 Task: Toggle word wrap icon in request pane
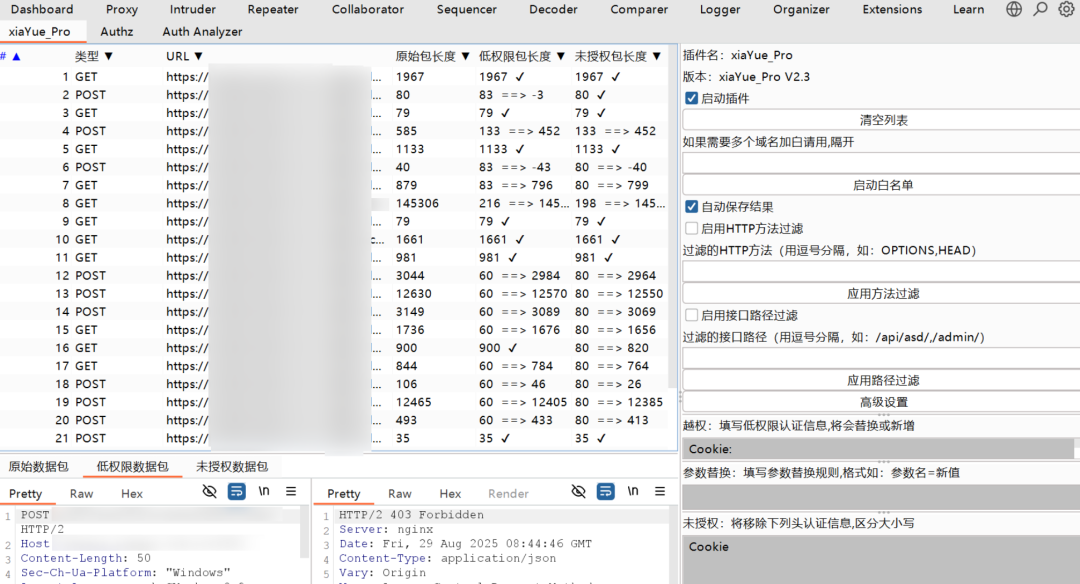[x=236, y=491]
